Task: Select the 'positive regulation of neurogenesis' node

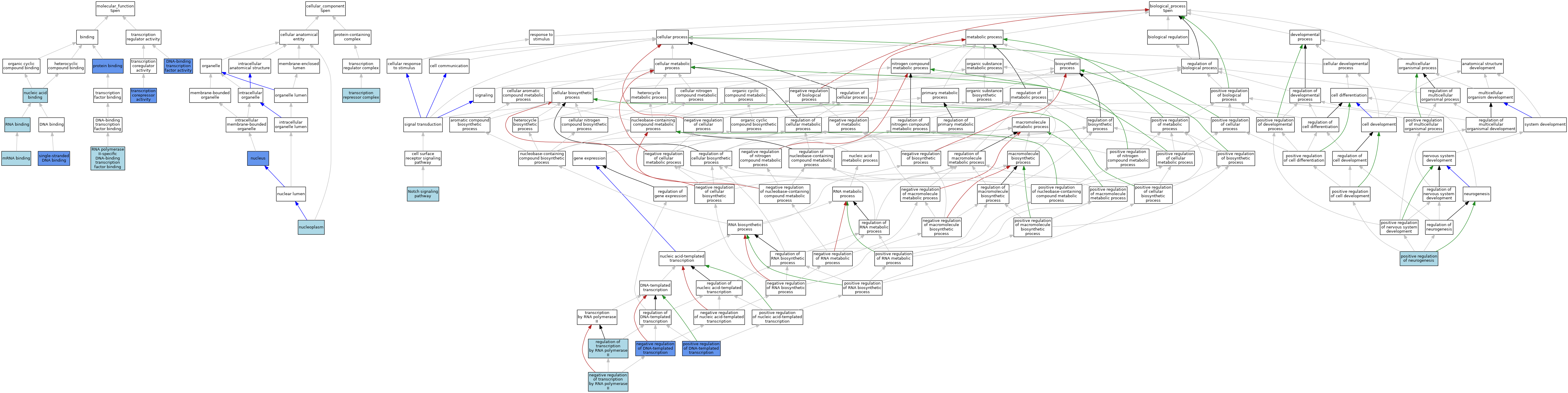Action: point(1419,258)
